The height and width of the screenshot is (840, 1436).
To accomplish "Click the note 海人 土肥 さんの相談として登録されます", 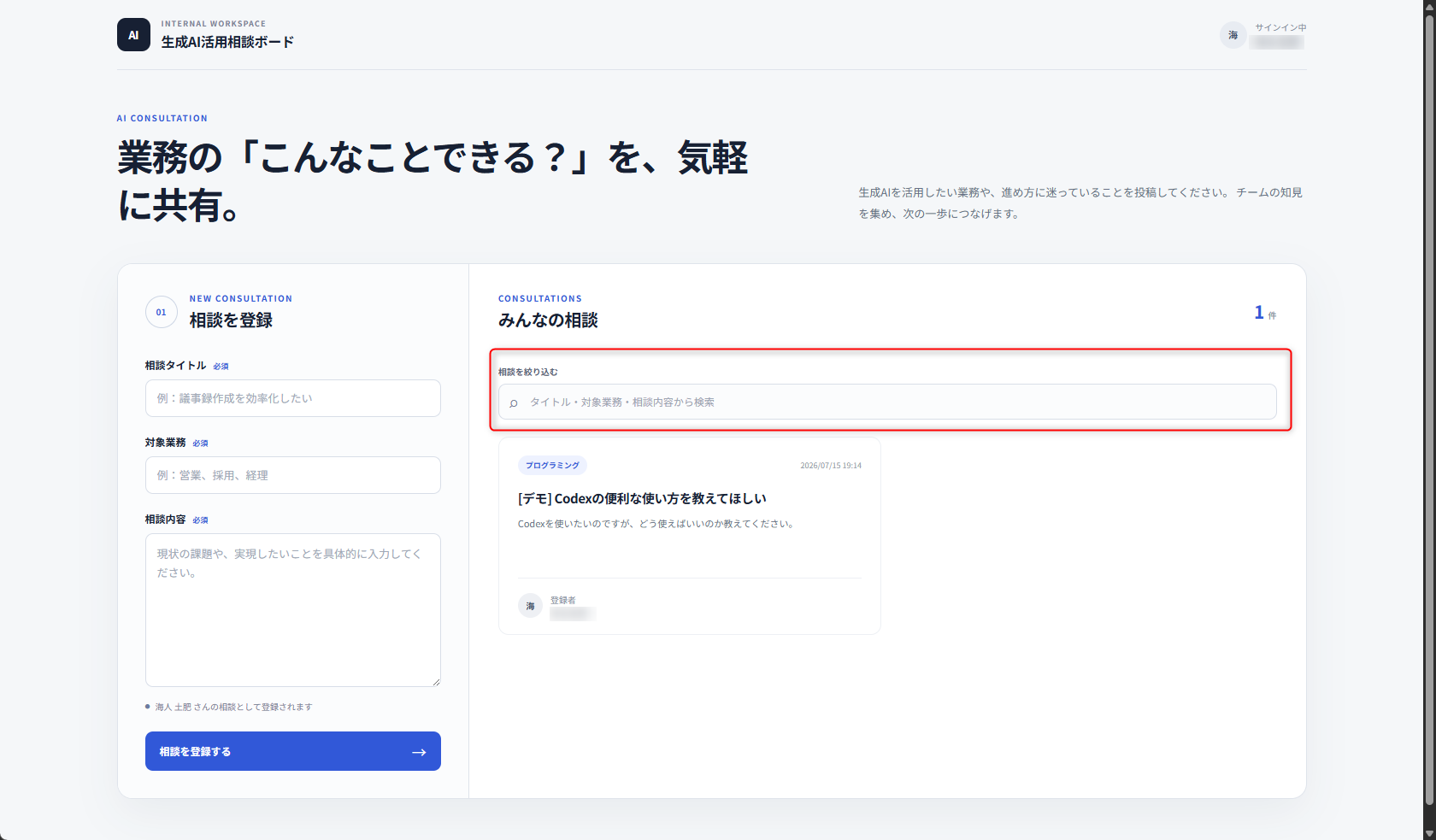I will [x=233, y=707].
